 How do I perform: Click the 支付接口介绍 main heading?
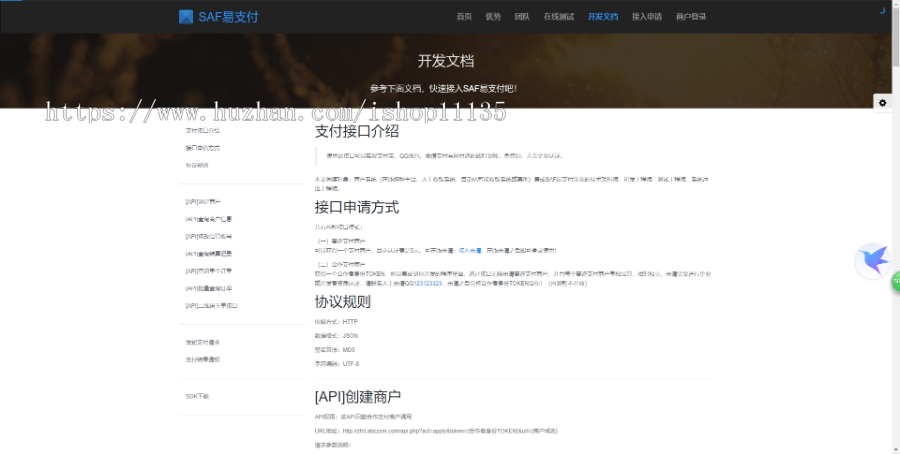(x=356, y=131)
